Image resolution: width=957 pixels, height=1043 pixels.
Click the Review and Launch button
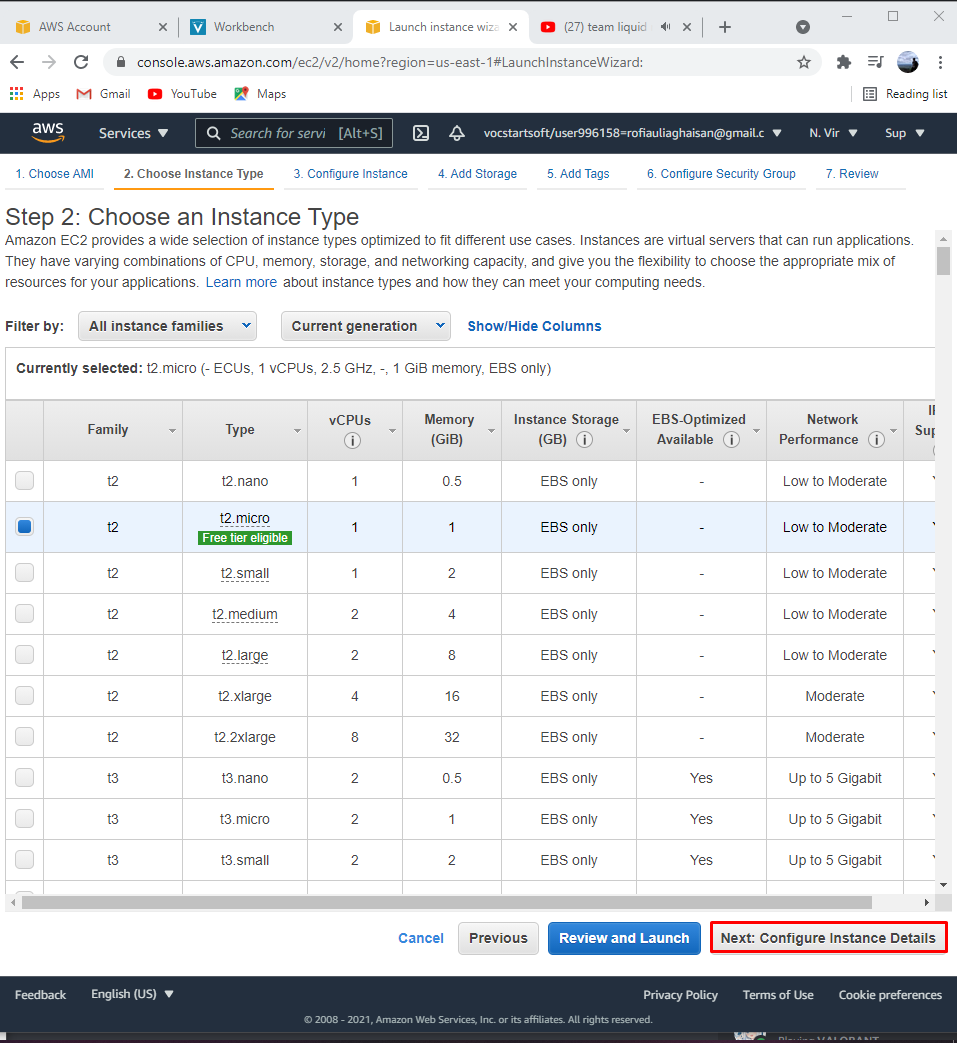624,938
